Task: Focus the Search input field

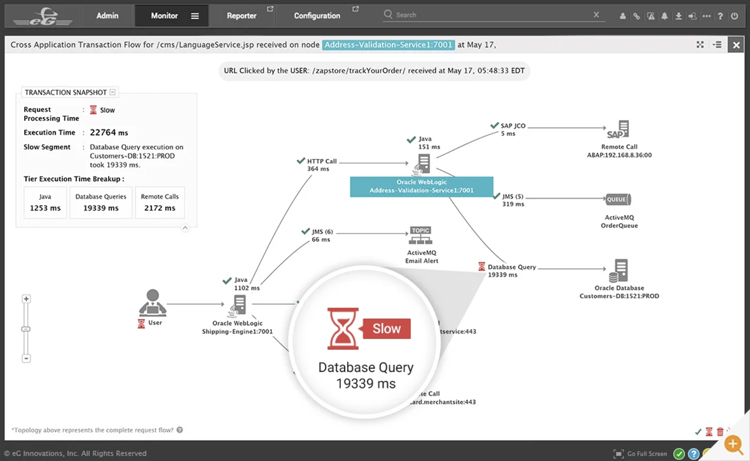Action: point(493,15)
